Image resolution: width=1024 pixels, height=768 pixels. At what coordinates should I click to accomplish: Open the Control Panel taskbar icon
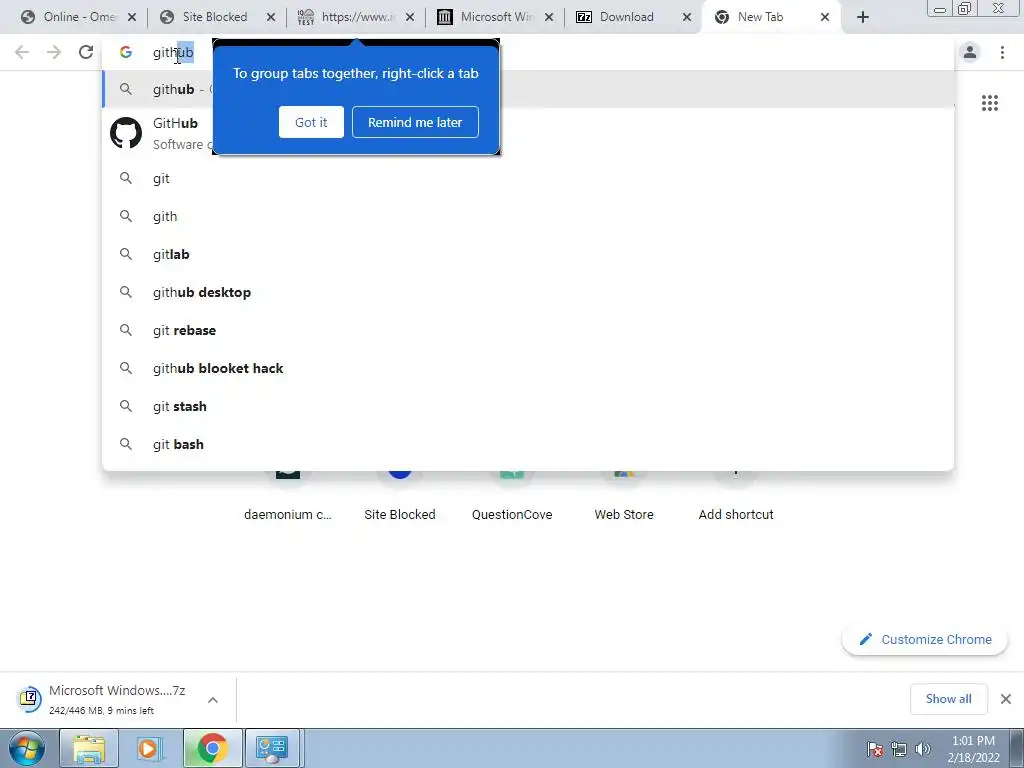click(272, 748)
